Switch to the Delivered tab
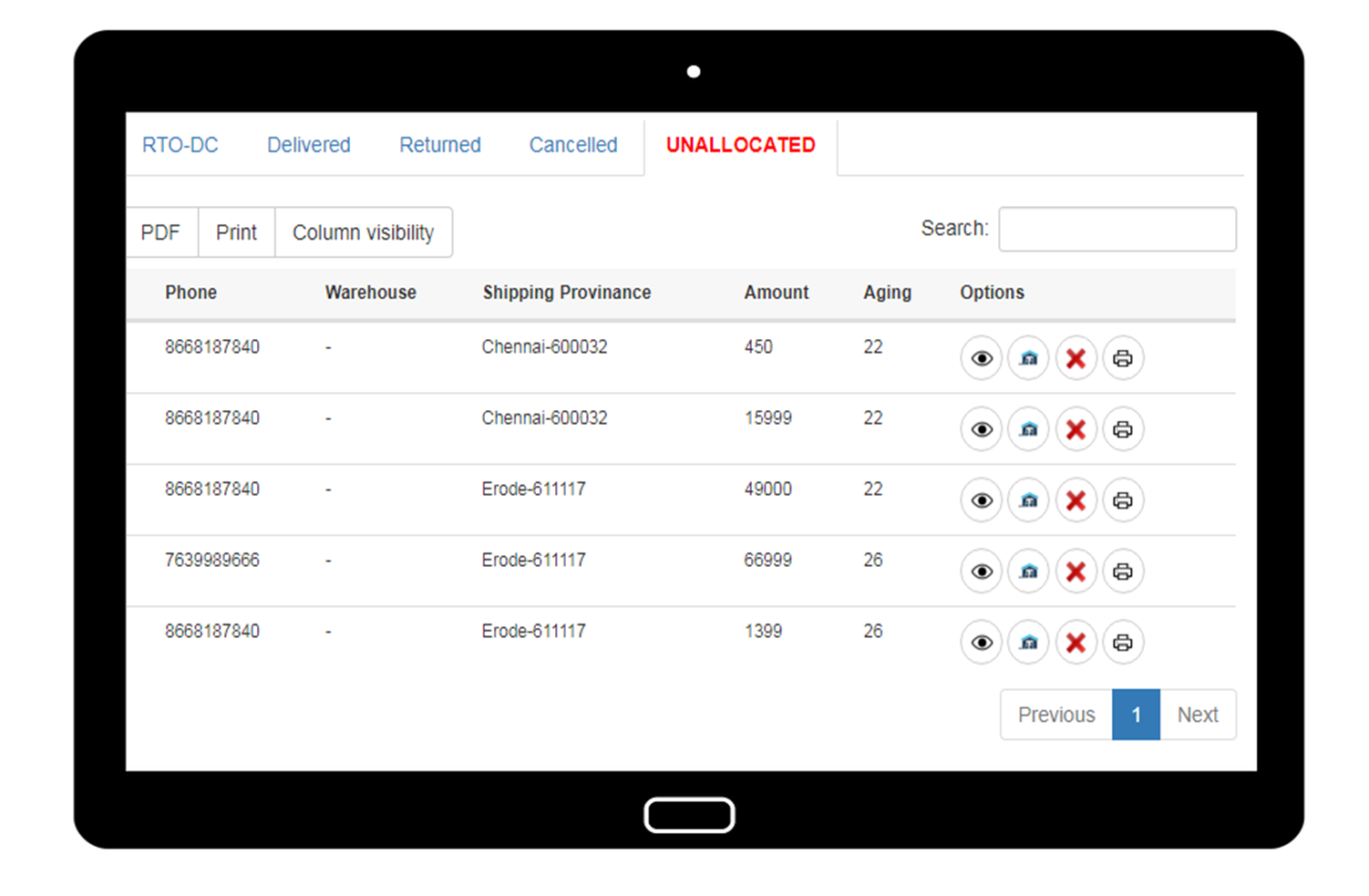Viewport: 1369px width, 896px height. (x=308, y=145)
